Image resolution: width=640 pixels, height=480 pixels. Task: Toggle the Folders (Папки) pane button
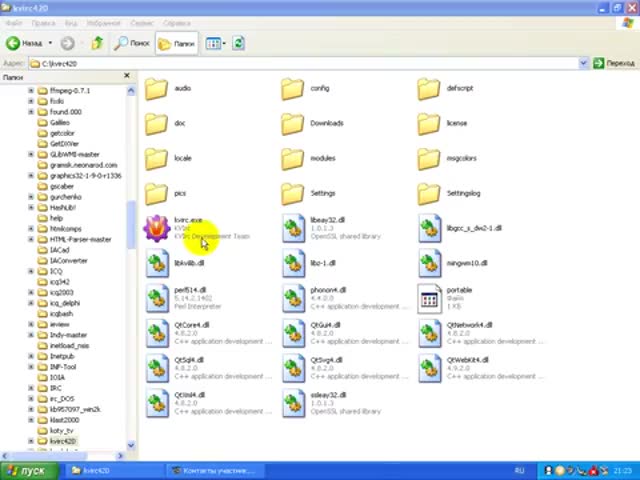click(177, 43)
